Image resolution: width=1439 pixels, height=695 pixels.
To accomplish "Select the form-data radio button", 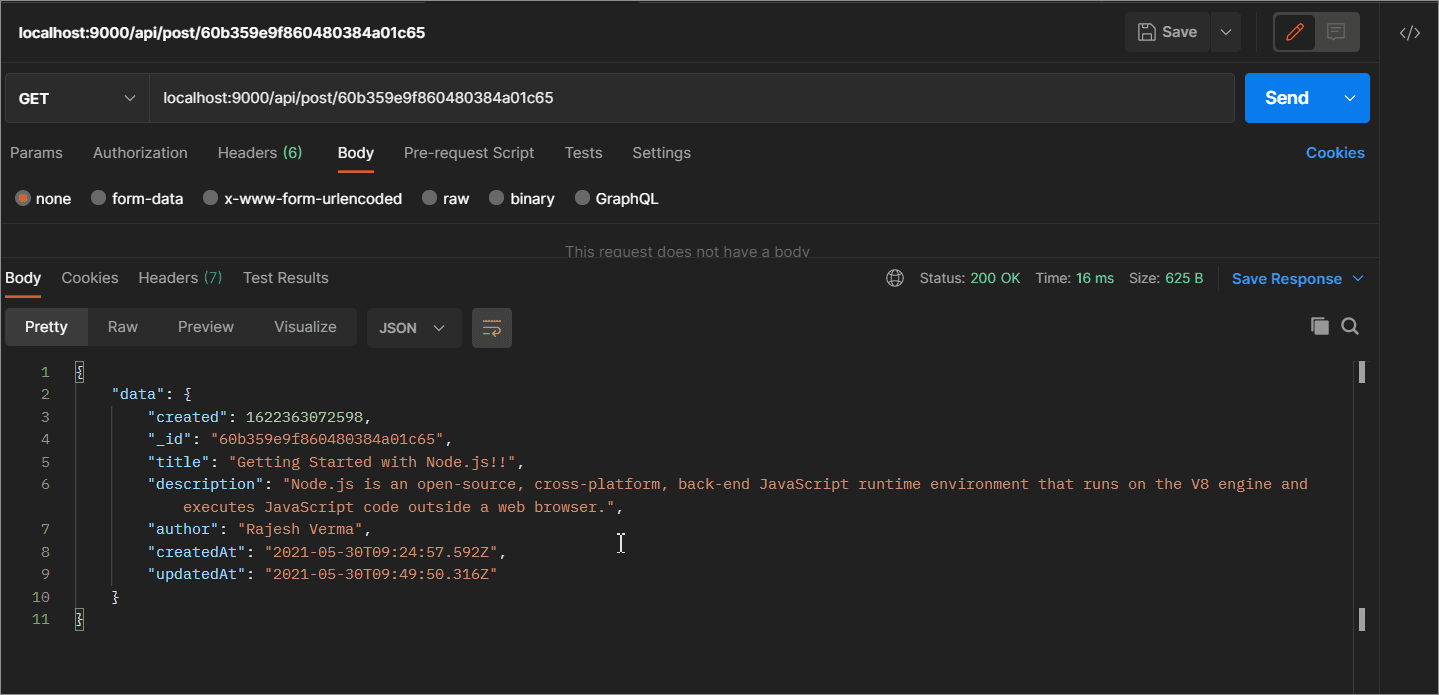I will (99, 198).
